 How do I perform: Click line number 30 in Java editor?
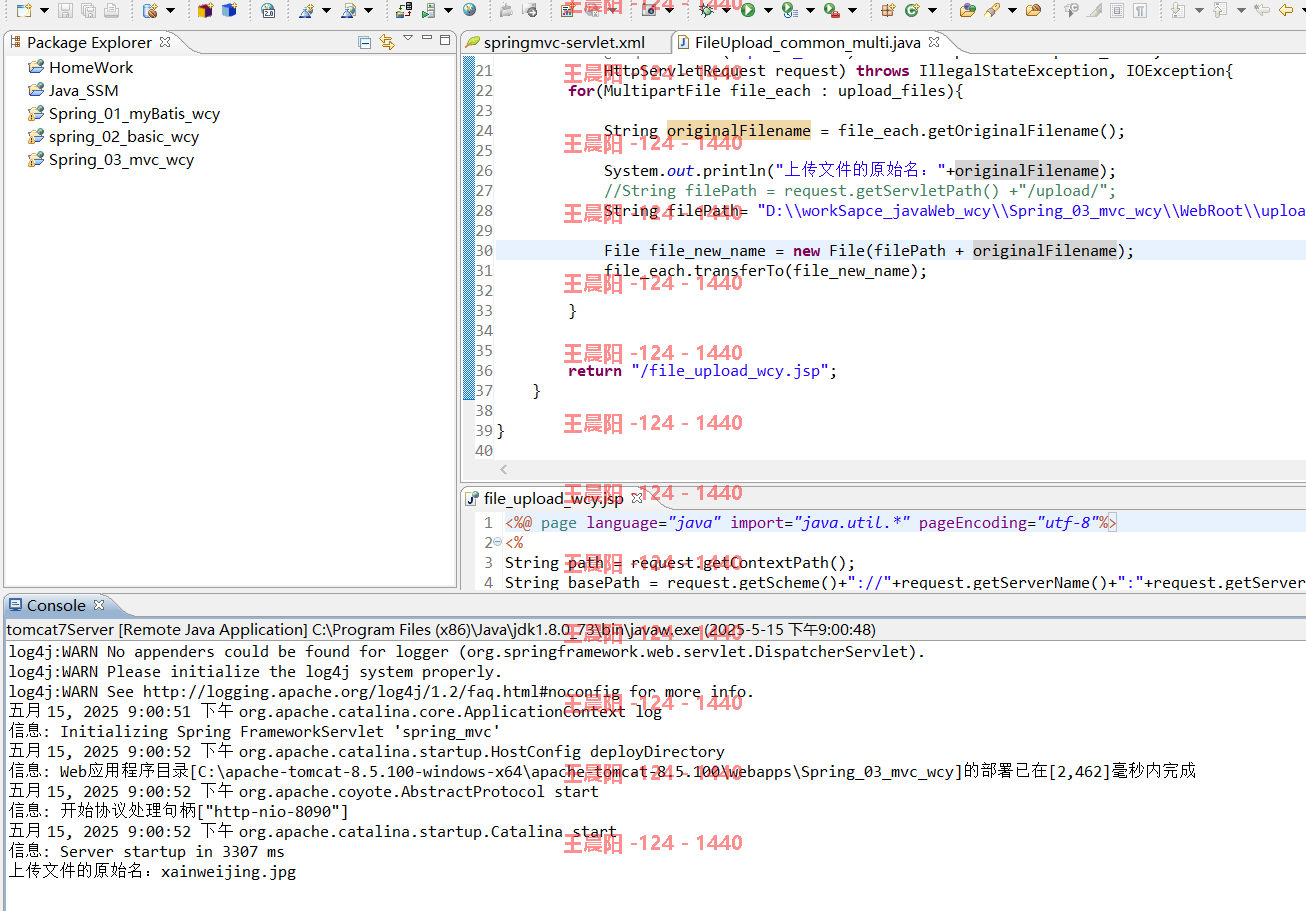pyautogui.click(x=483, y=251)
